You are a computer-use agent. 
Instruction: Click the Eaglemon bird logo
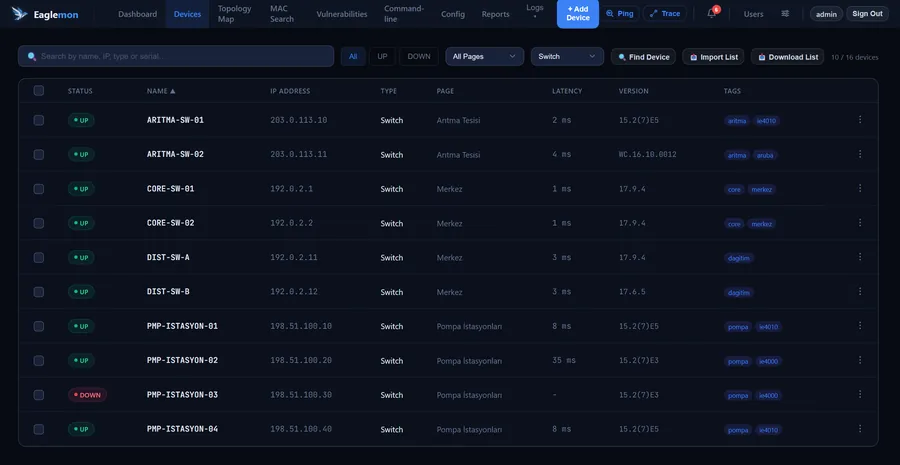coord(20,14)
